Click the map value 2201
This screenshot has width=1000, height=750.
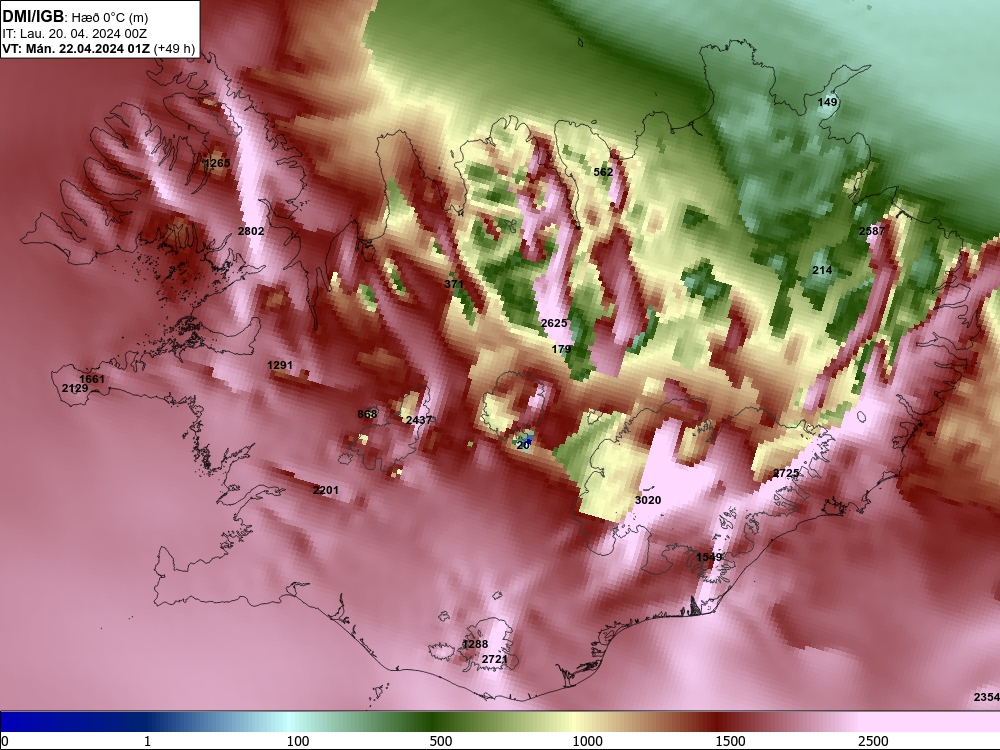(x=326, y=490)
